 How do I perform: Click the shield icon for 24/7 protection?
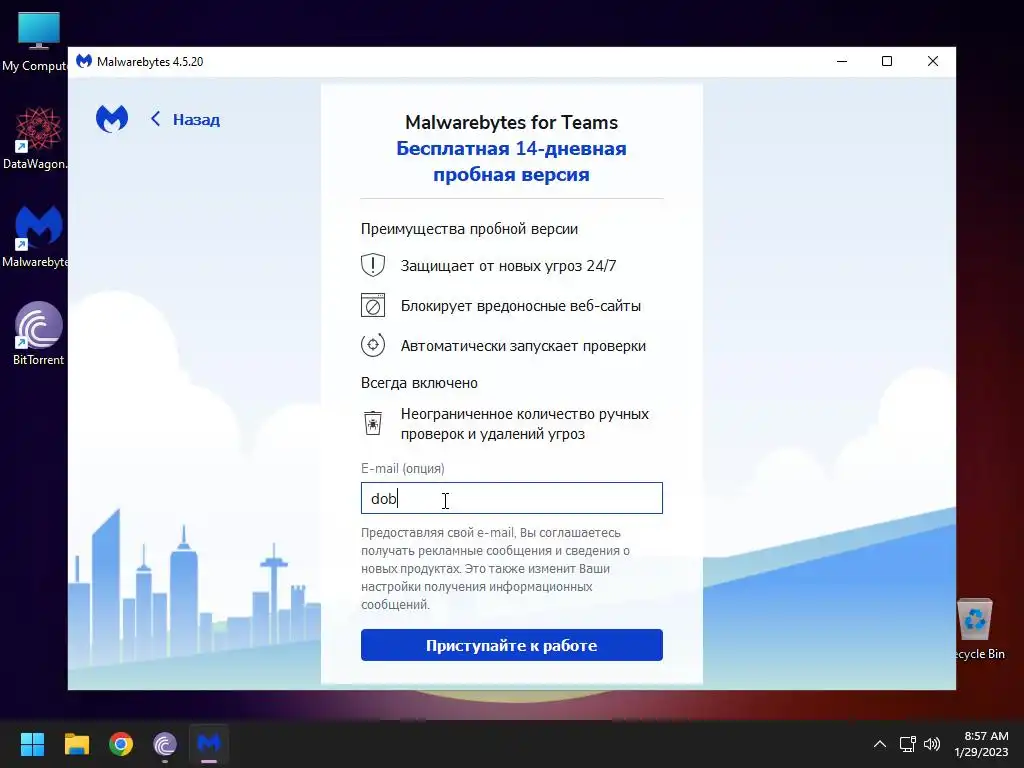[x=373, y=265]
